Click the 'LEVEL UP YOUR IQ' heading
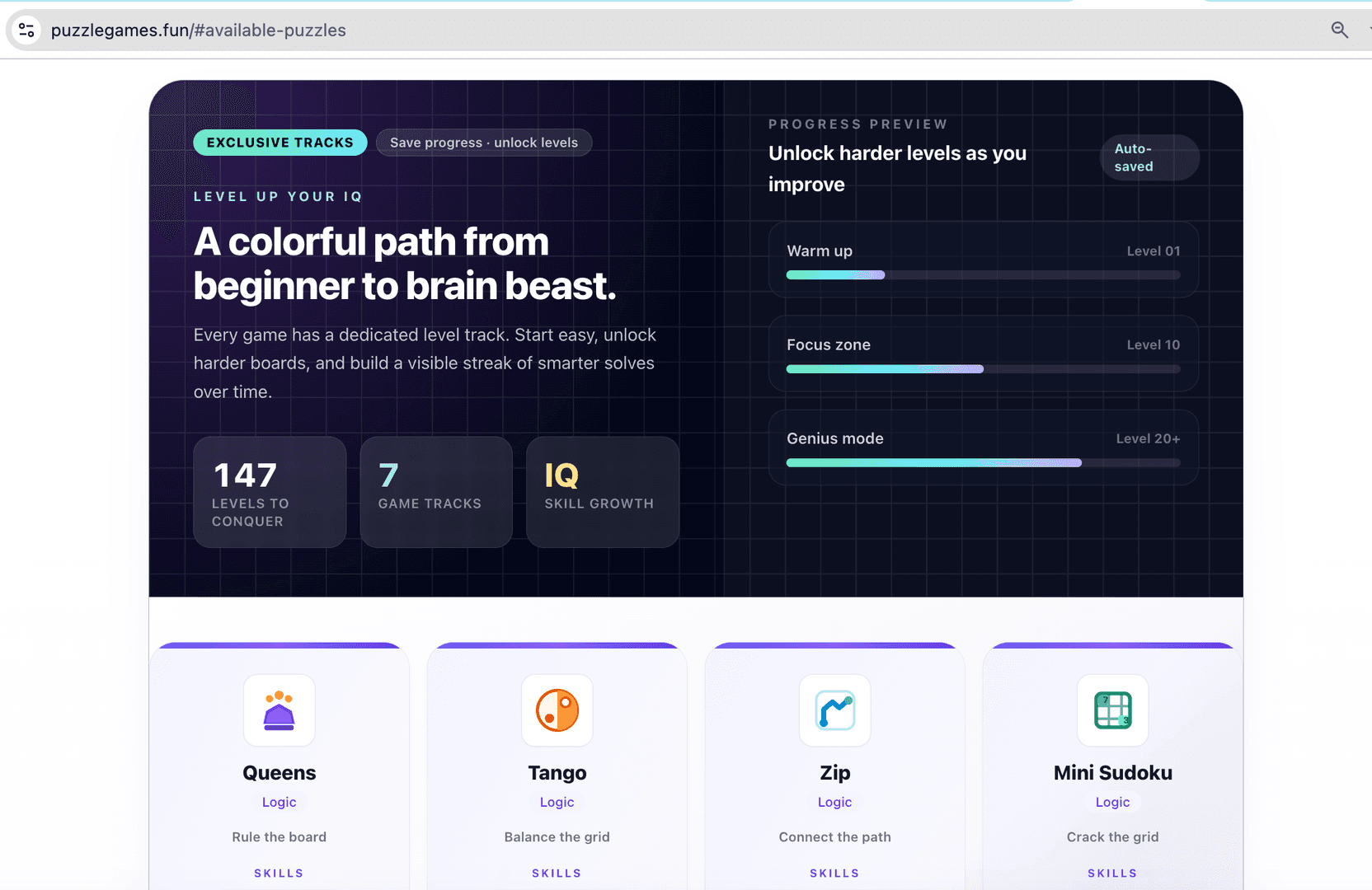The height and width of the screenshot is (890, 1372). coord(278,197)
